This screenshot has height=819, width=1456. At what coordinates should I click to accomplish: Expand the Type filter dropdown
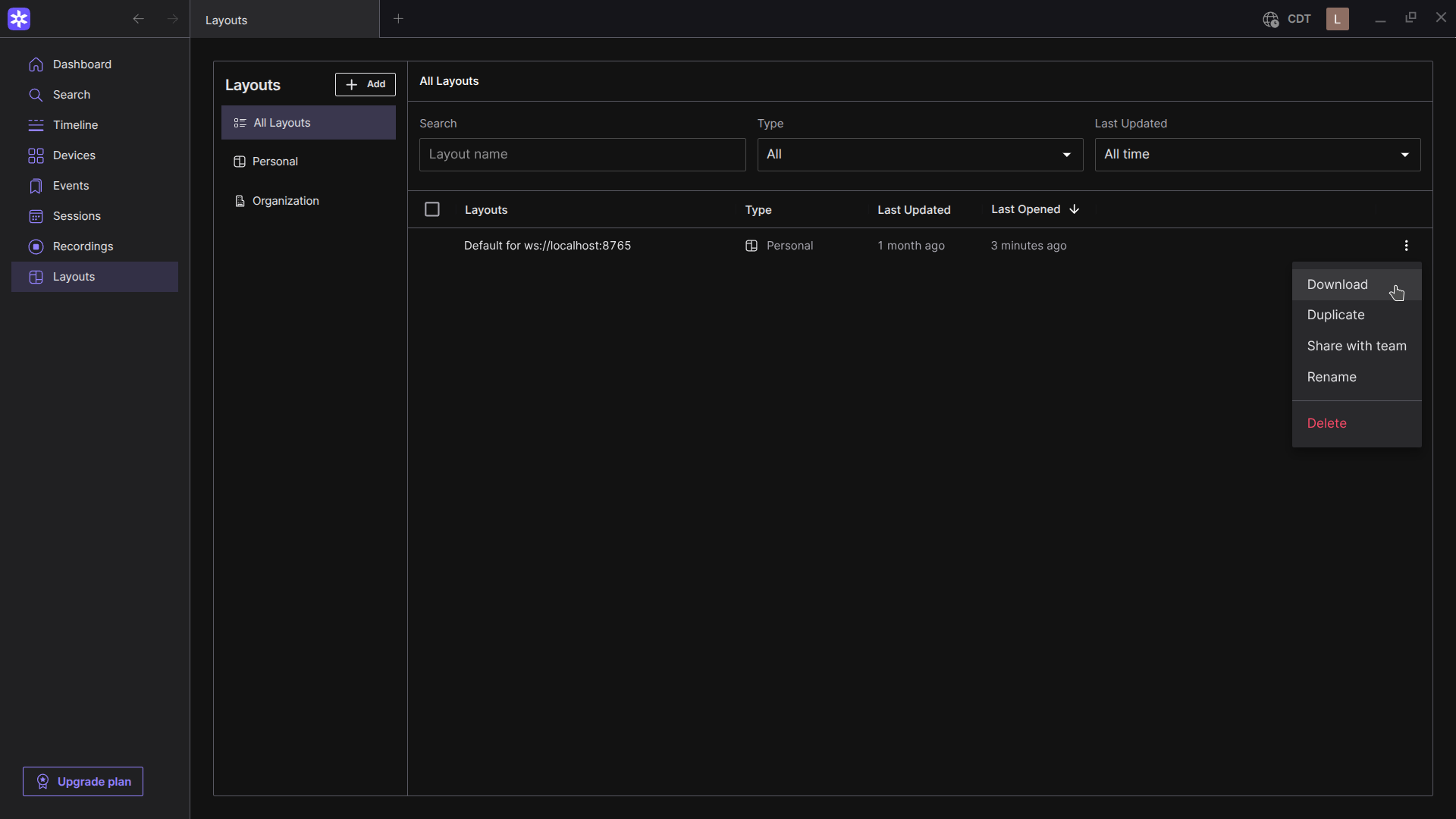[920, 155]
